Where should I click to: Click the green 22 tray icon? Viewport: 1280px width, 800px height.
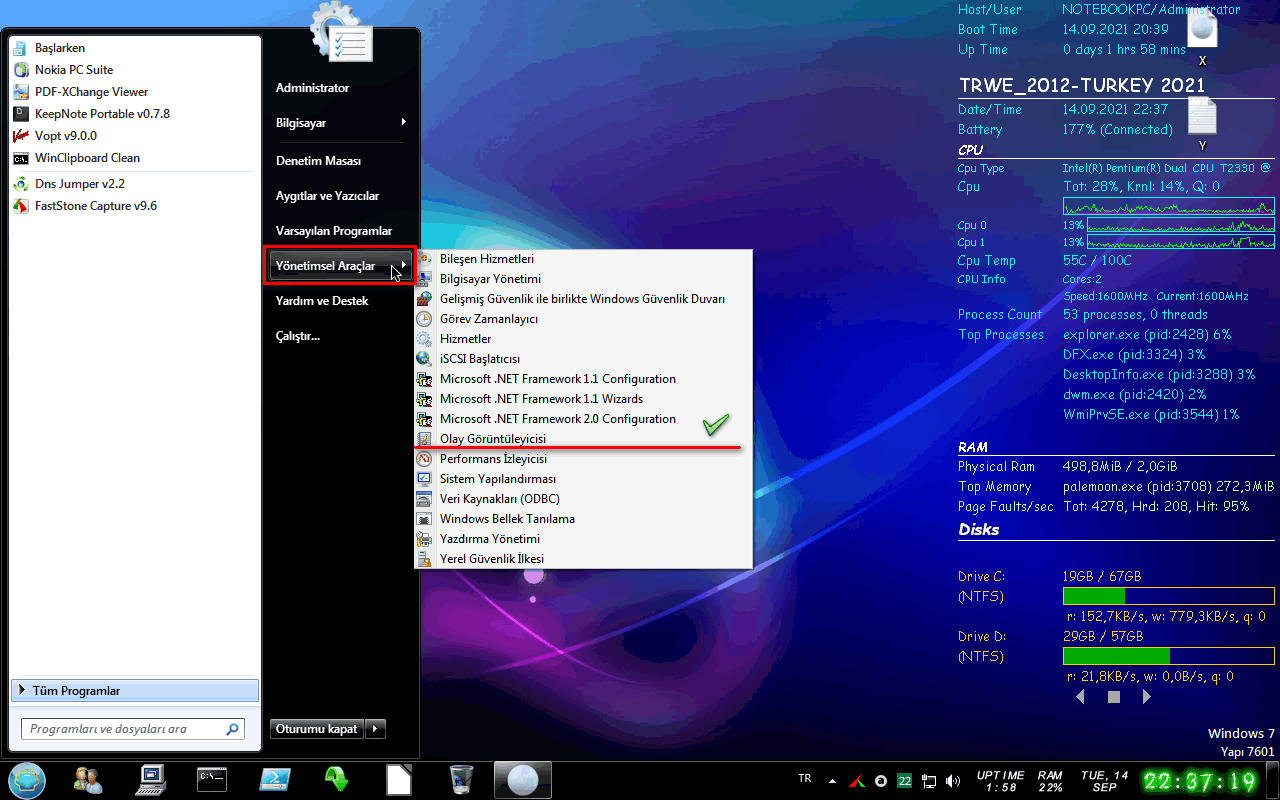point(904,780)
